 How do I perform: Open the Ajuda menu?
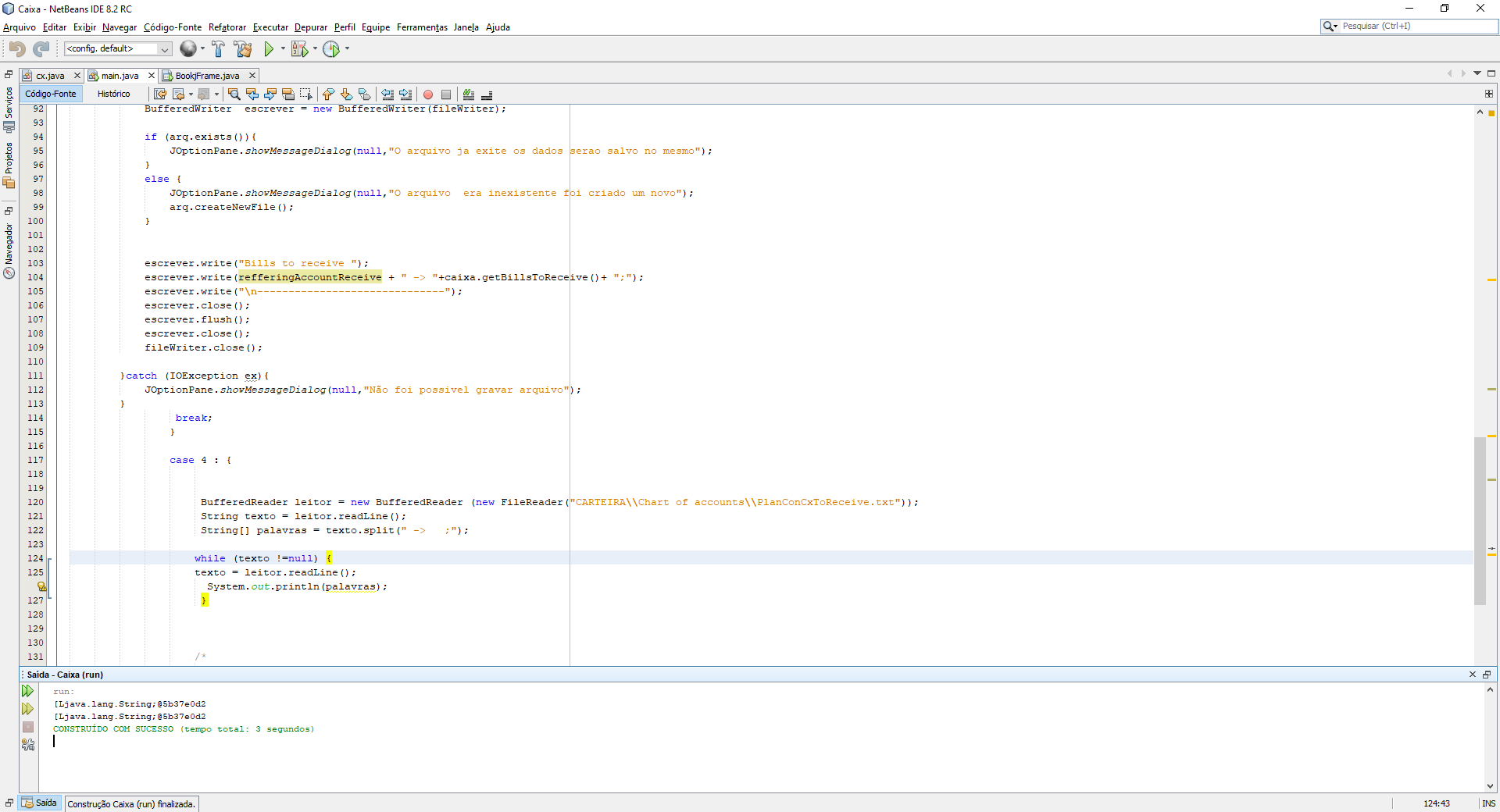coord(498,27)
